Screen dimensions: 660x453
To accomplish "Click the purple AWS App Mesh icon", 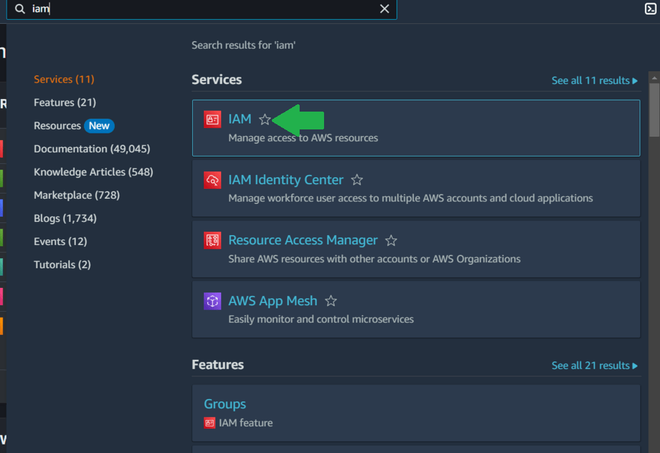I will pos(212,301).
